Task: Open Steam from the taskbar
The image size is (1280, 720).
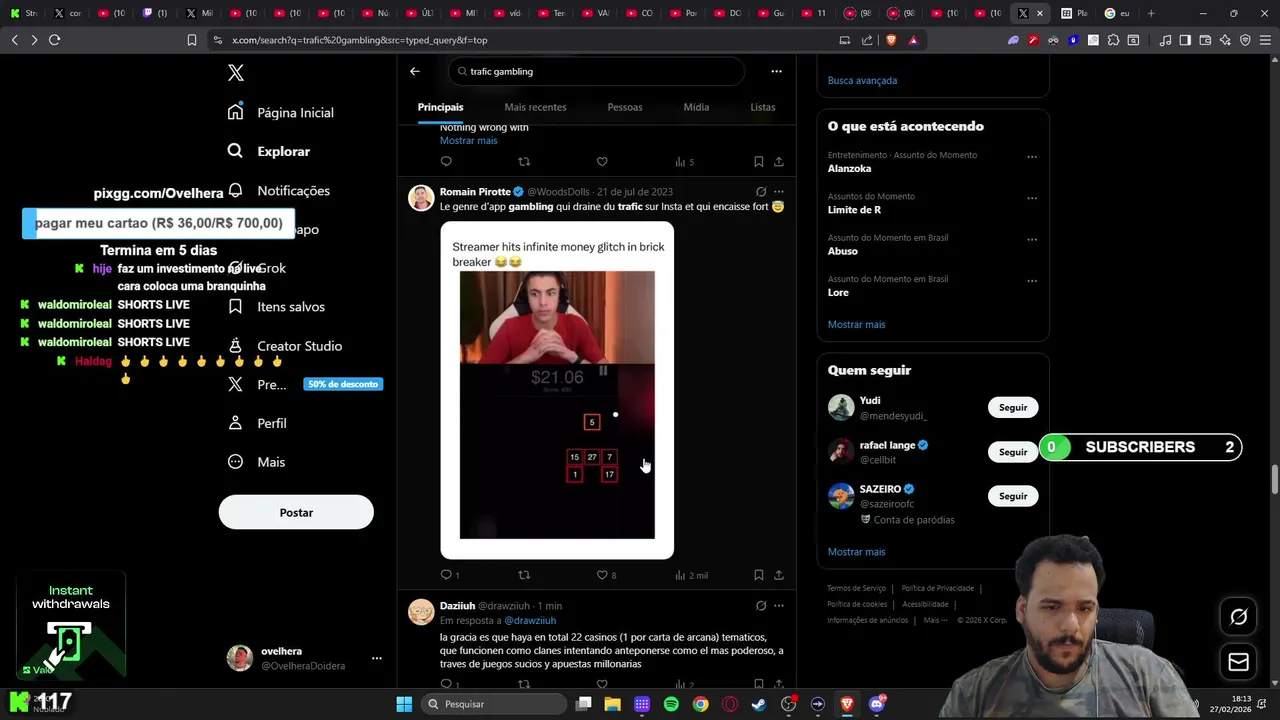Action: (x=759, y=704)
